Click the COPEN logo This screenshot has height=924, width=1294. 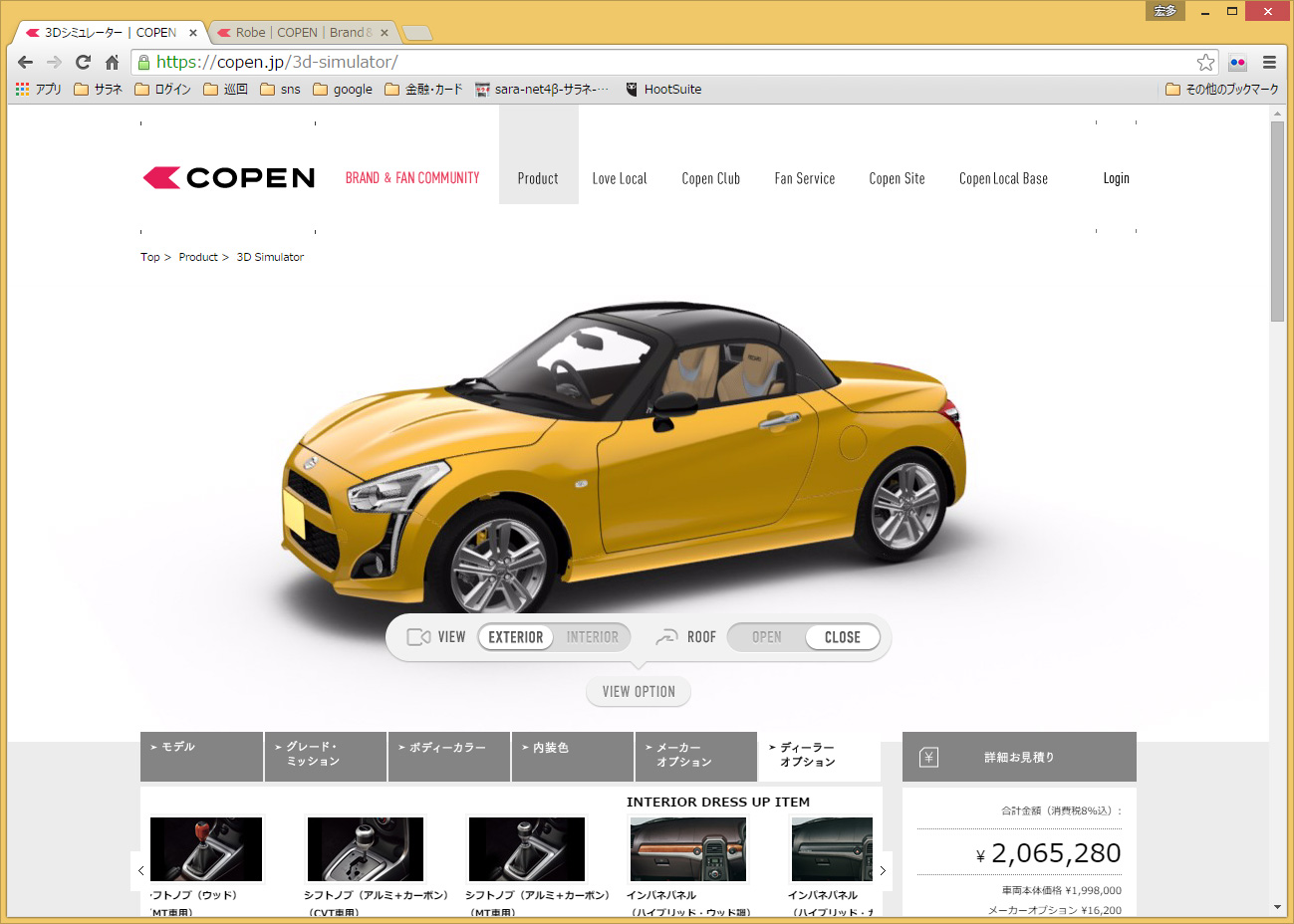229,178
